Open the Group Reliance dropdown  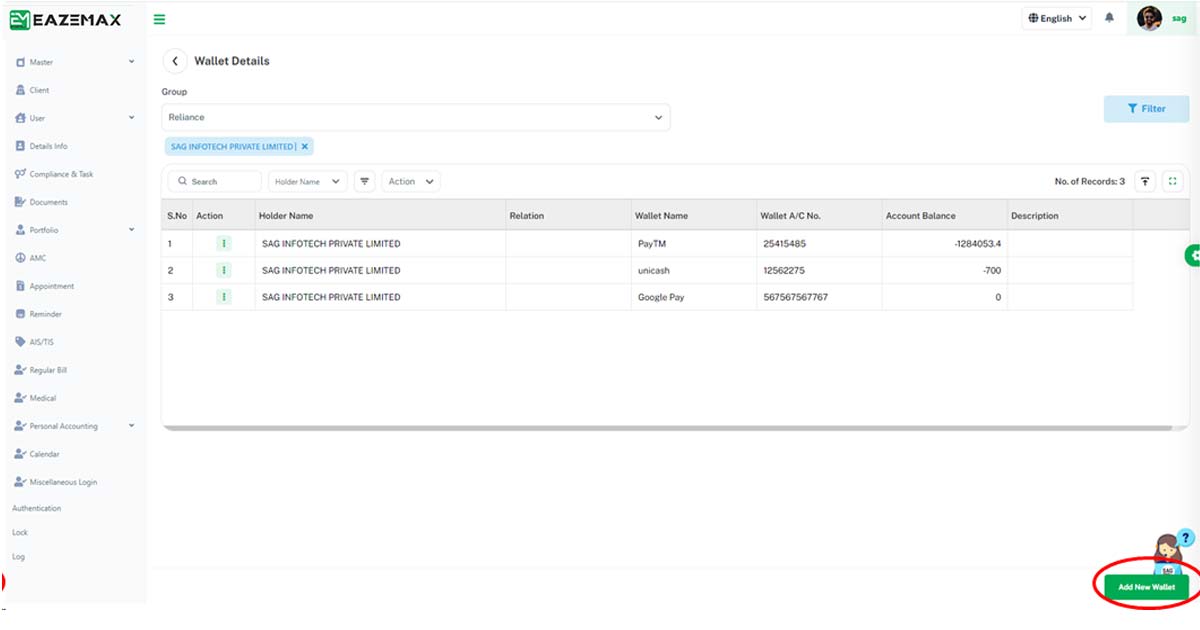coord(416,117)
